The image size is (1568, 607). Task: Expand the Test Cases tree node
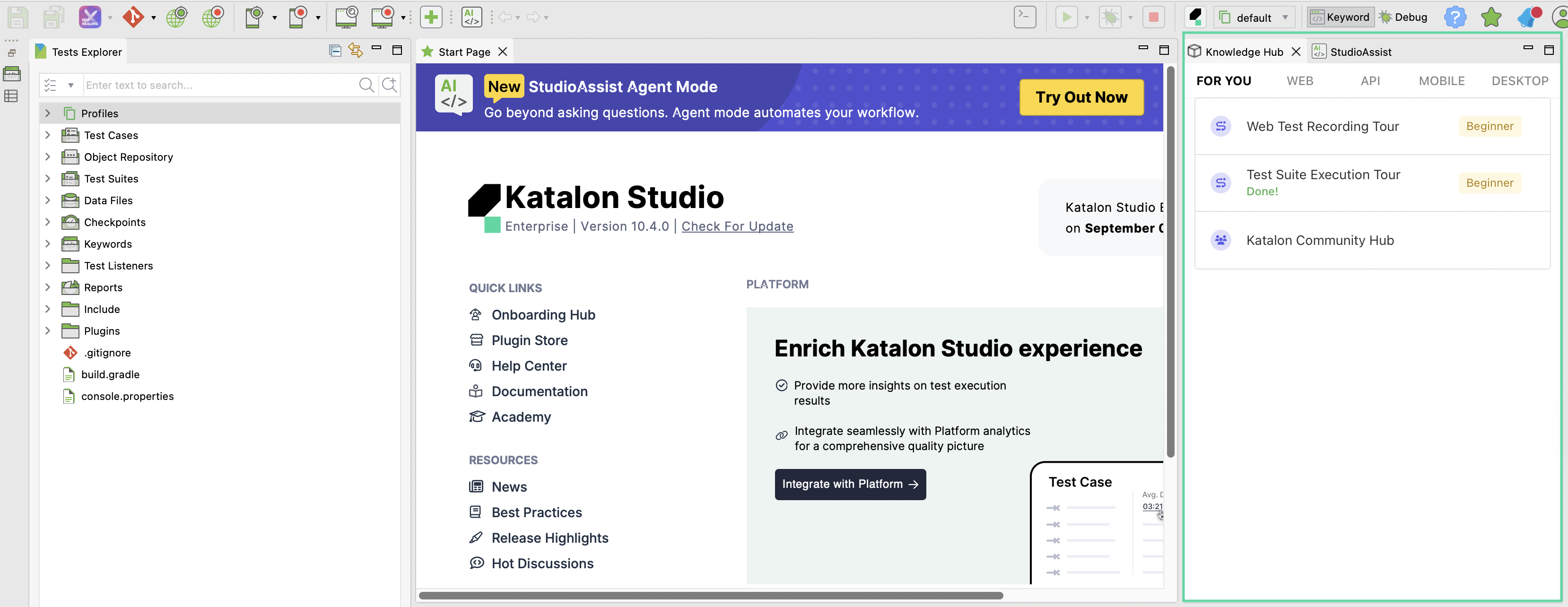click(48, 135)
